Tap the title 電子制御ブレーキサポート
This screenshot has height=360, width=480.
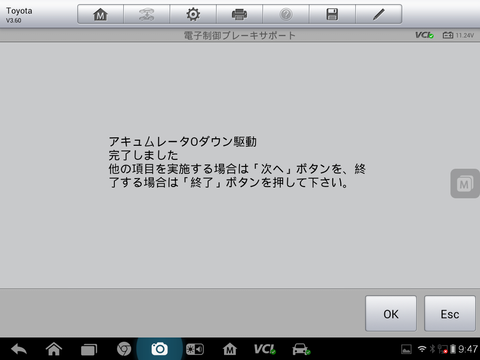pyautogui.click(x=239, y=35)
